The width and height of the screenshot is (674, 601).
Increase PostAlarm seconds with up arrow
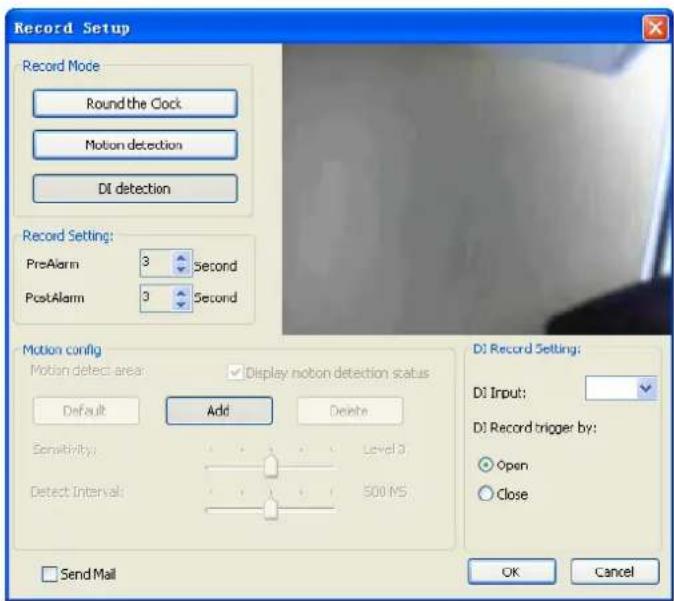point(181,292)
